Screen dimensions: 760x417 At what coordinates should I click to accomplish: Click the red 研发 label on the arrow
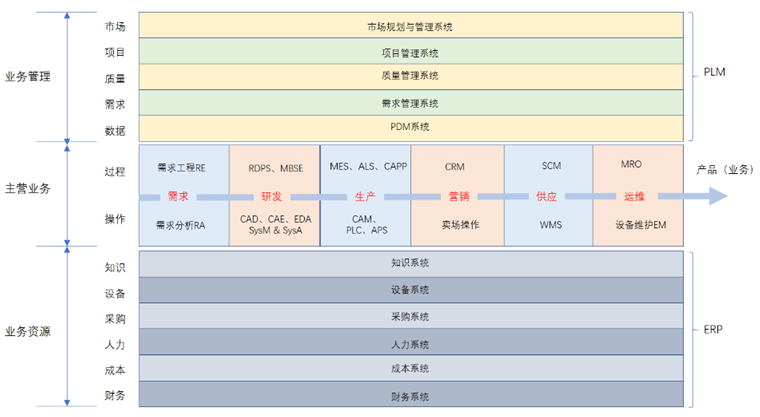click(272, 196)
